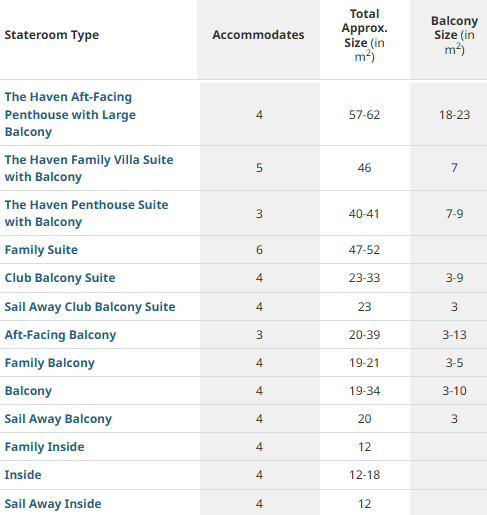Click the Balcony stateroom link
The height and width of the screenshot is (515, 487).
28,391
